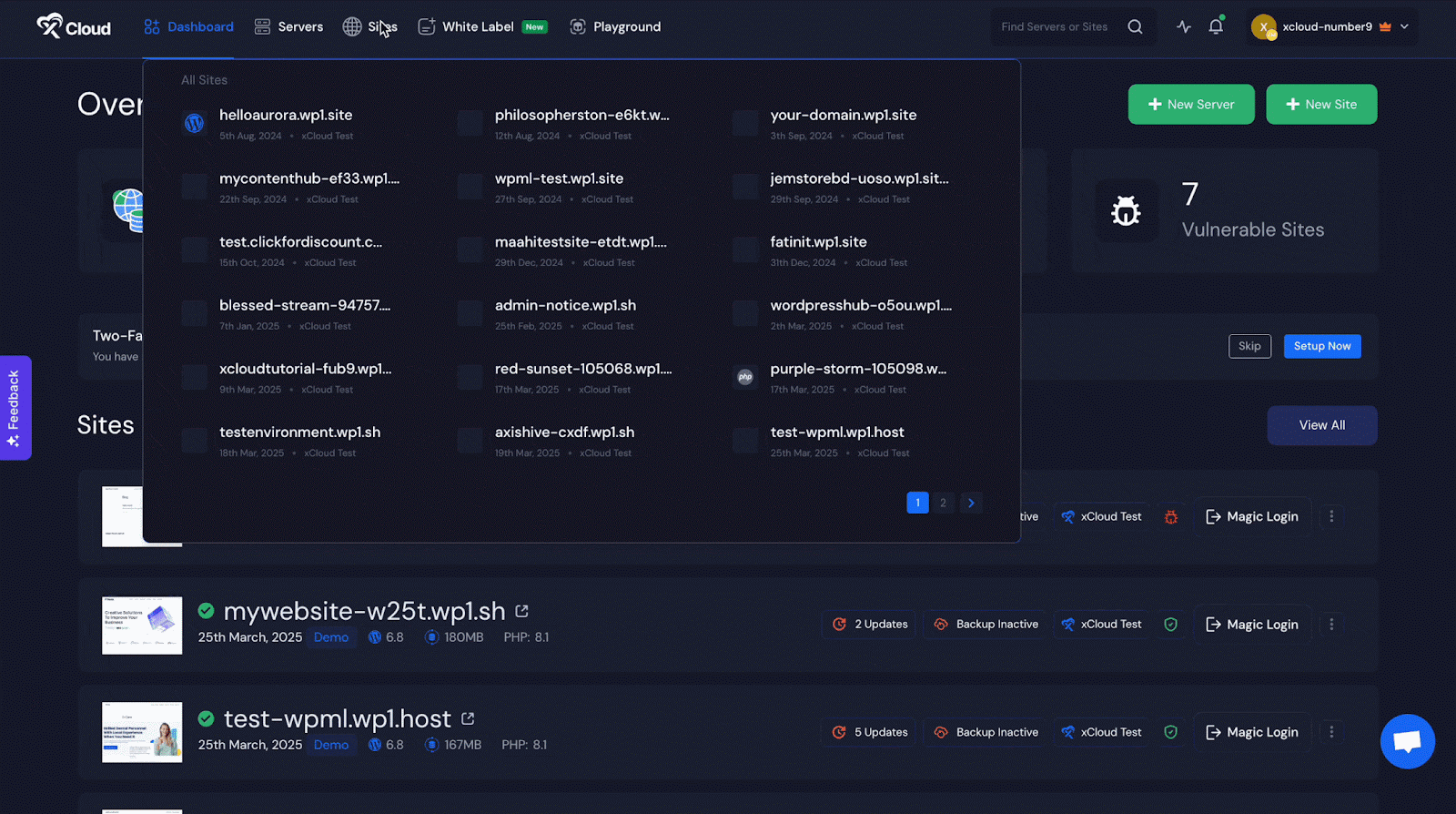The height and width of the screenshot is (814, 1456).
Task: Open the Dashboard tab
Action: [188, 26]
